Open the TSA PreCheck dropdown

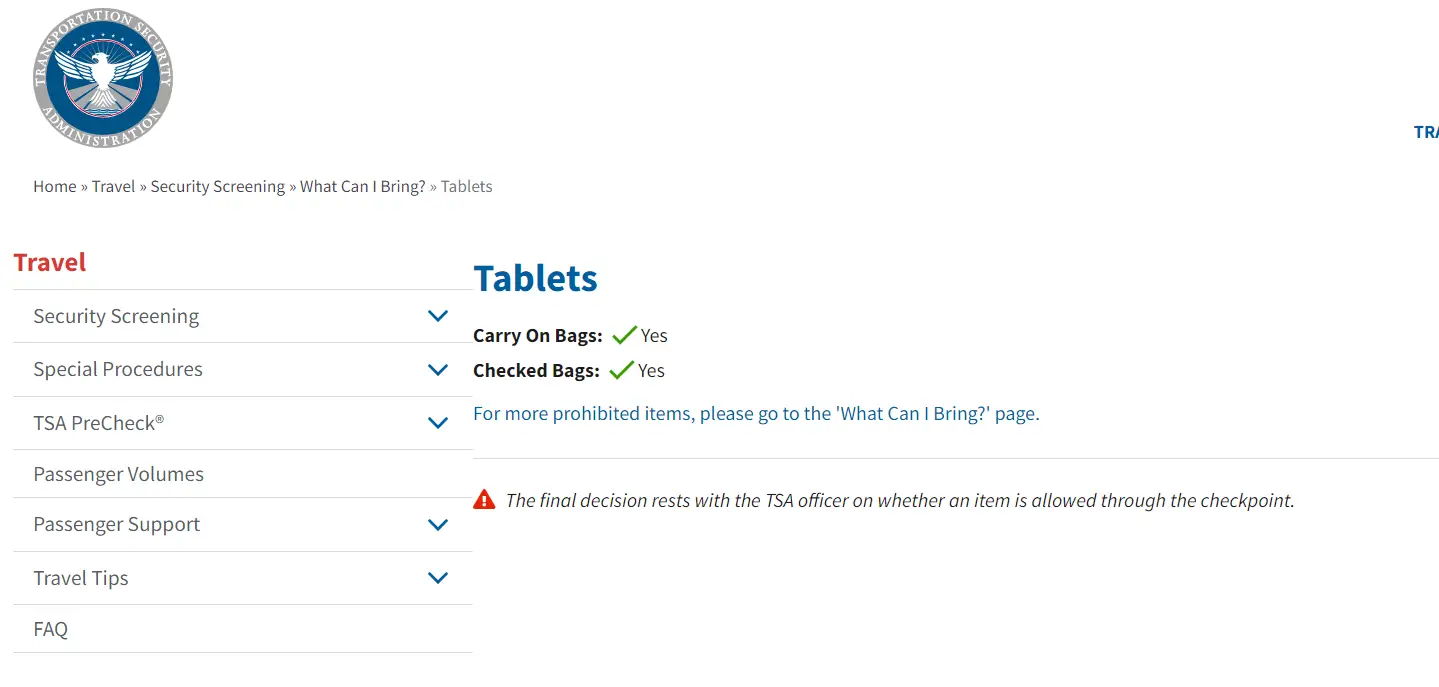pos(437,422)
